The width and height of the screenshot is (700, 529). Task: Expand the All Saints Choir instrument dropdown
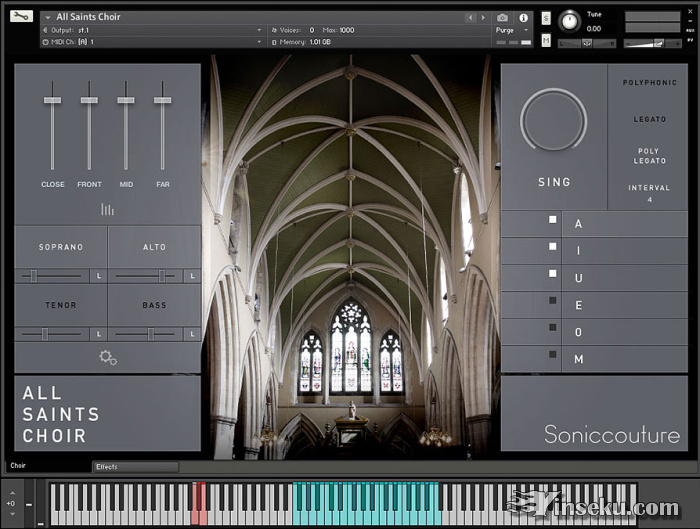pos(46,17)
